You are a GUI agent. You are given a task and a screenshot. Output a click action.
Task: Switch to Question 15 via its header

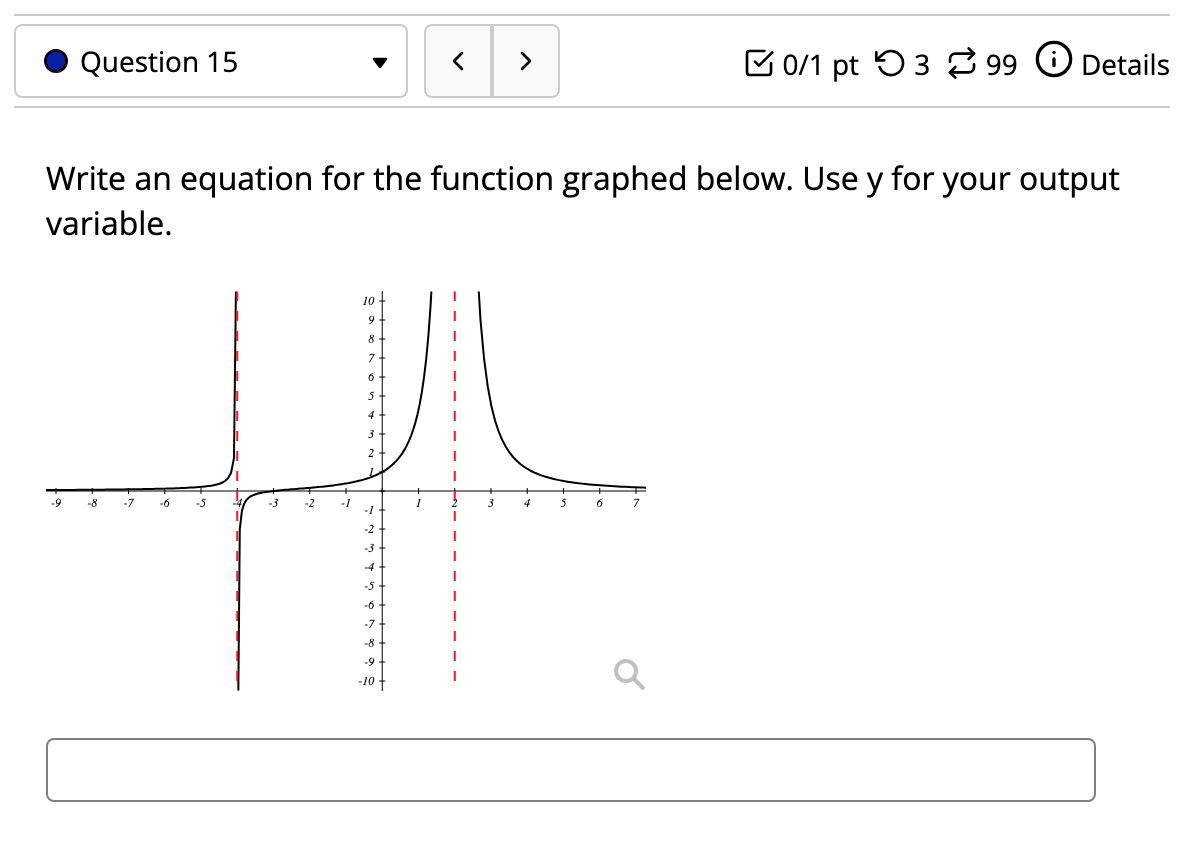coord(160,62)
